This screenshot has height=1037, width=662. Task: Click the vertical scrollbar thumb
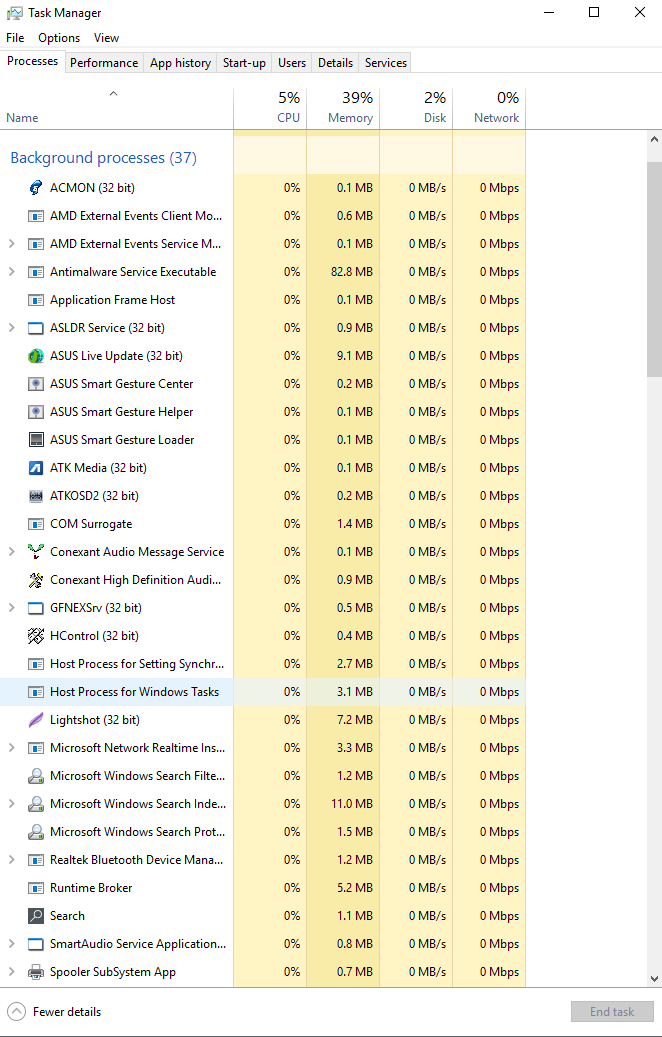tap(654, 268)
